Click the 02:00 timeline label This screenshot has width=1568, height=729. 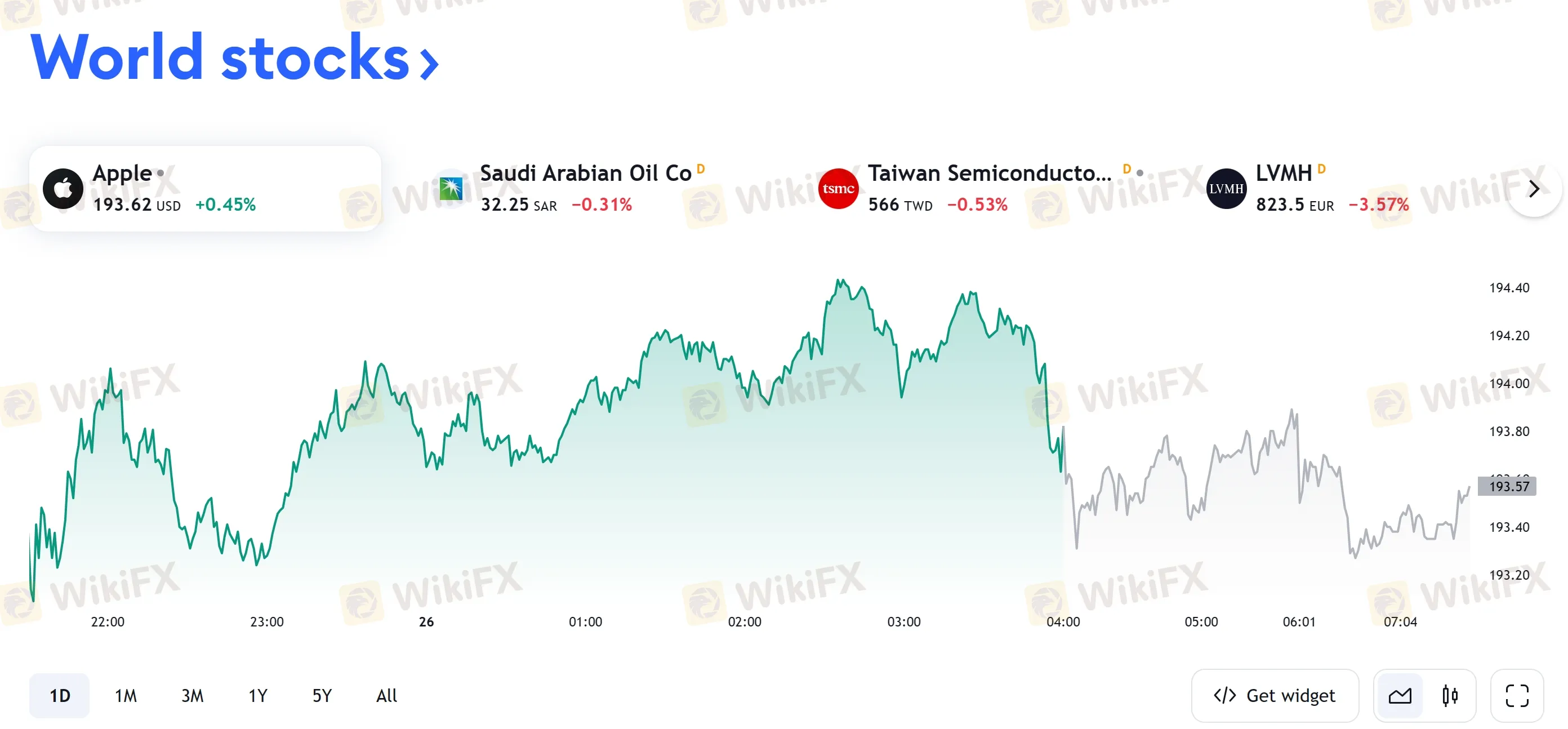coord(746,622)
